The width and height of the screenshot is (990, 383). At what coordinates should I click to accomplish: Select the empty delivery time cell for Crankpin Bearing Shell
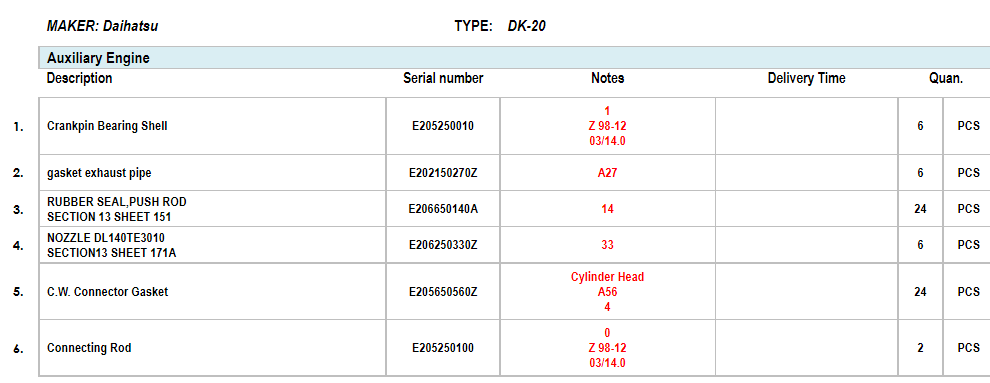point(806,126)
